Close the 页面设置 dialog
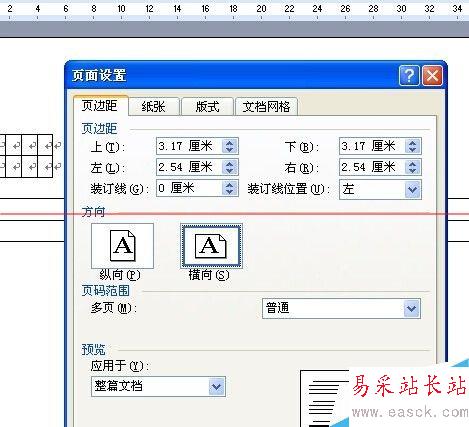The height and width of the screenshot is (427, 469). click(432, 76)
